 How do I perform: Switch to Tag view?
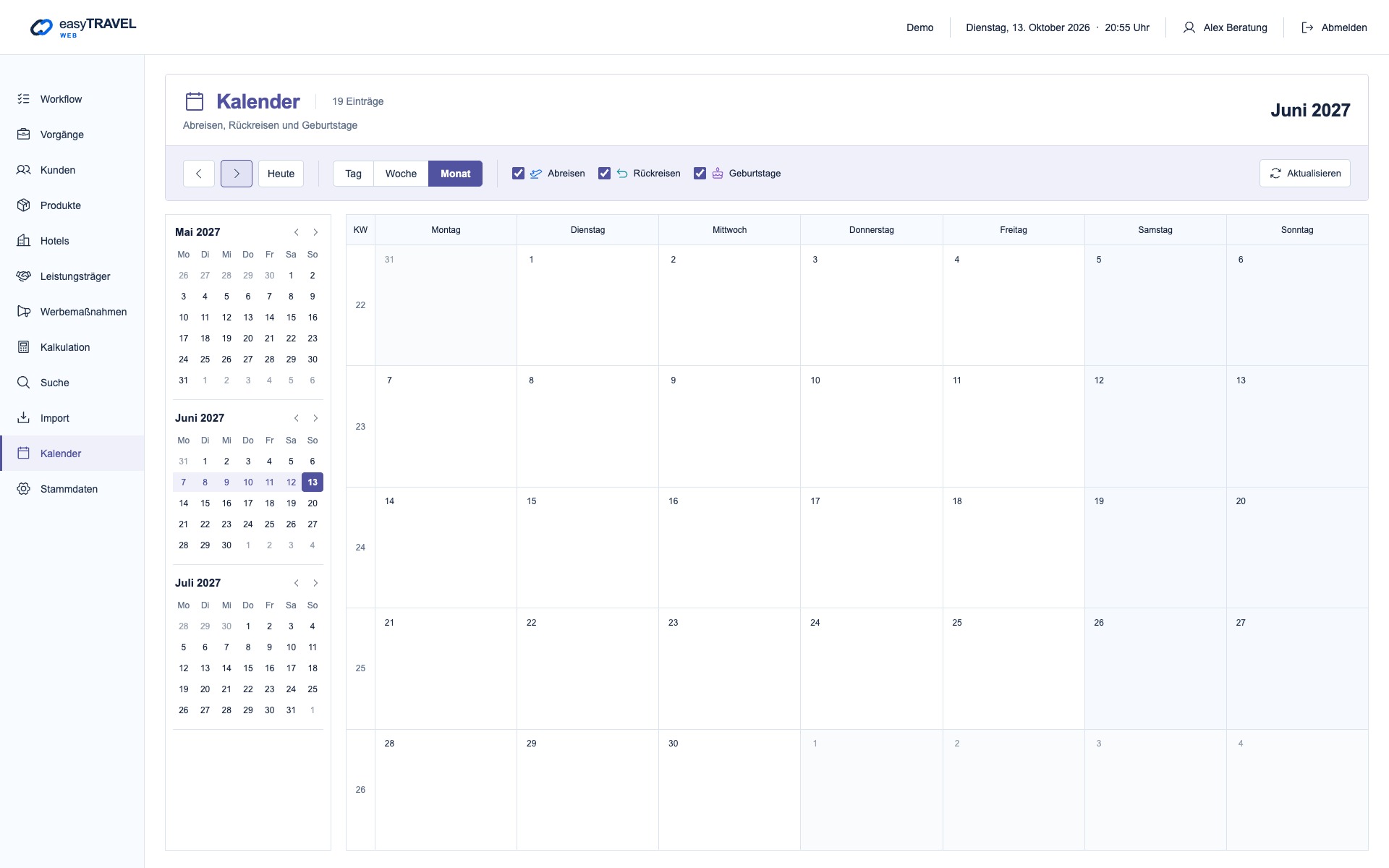(x=353, y=174)
